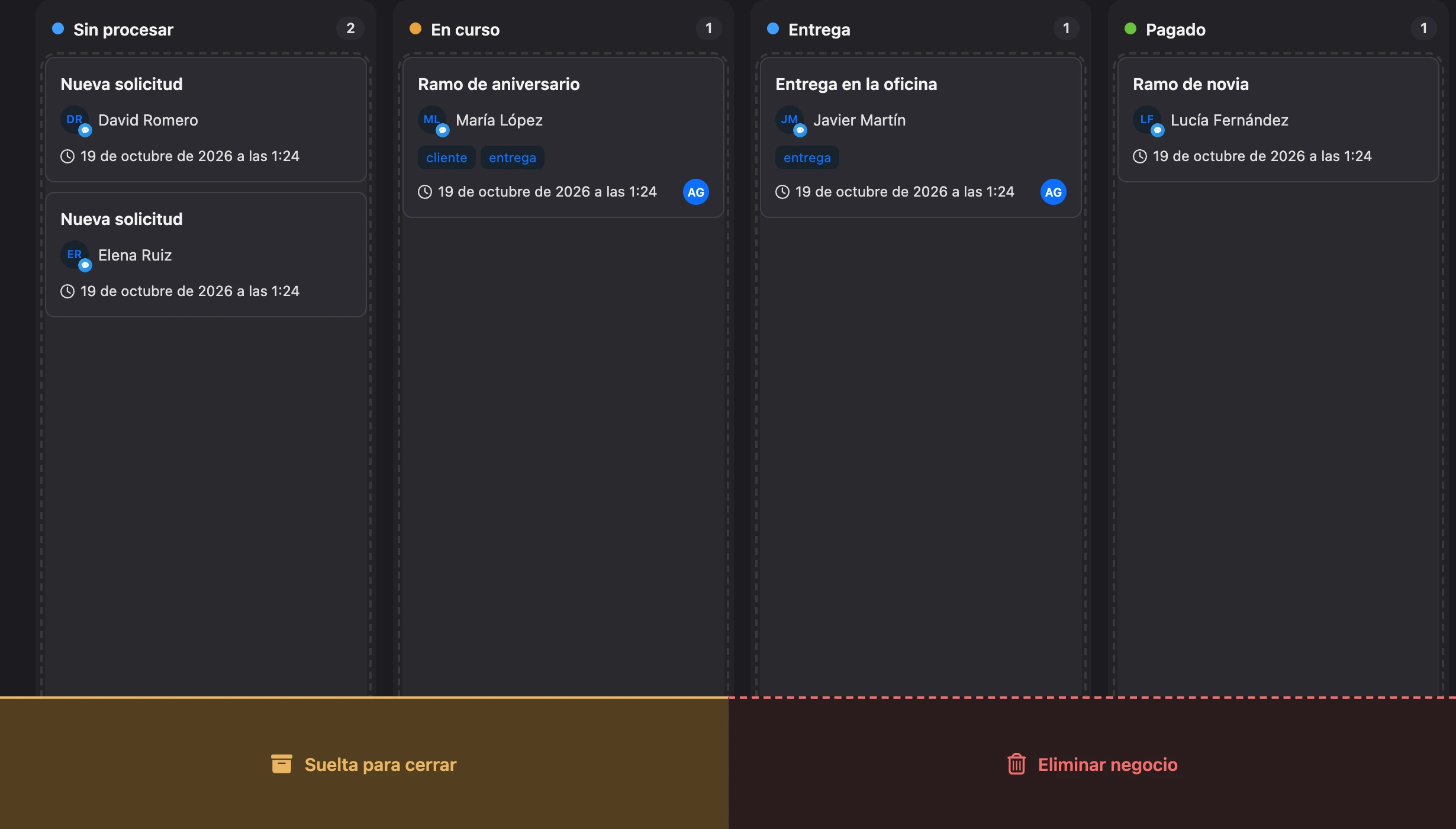Click the Suelta para cerrar label
Screen dimensions: 1456x829
[x=381, y=764]
